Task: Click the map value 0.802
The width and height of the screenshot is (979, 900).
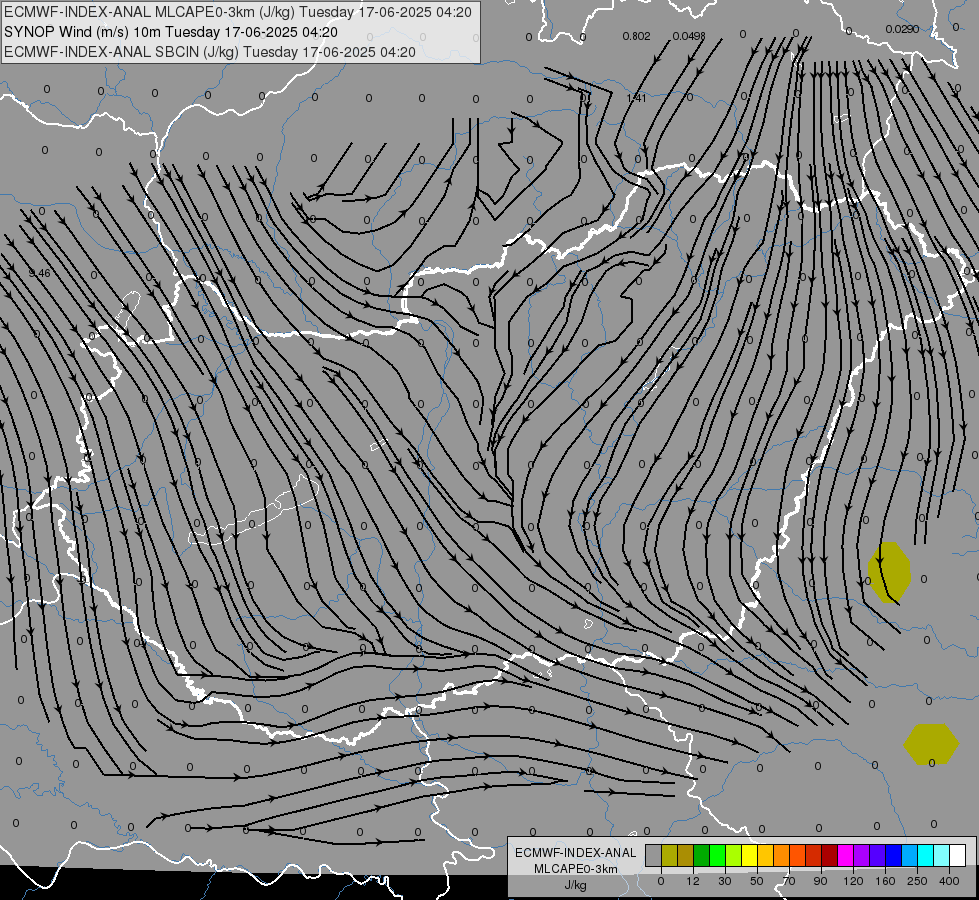Action: click(636, 36)
